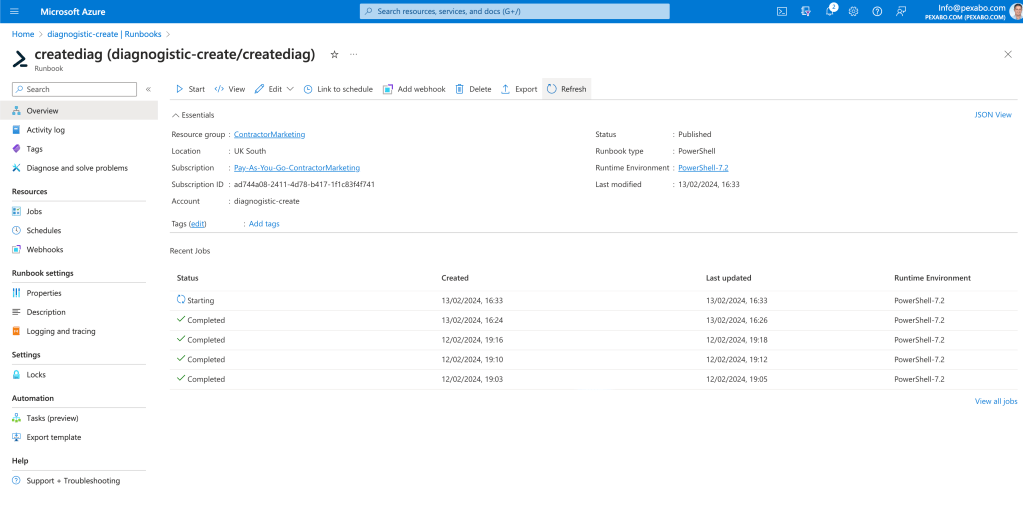Viewport: 1023px width, 523px height.
Task: Delete the runbook
Action: (473, 89)
